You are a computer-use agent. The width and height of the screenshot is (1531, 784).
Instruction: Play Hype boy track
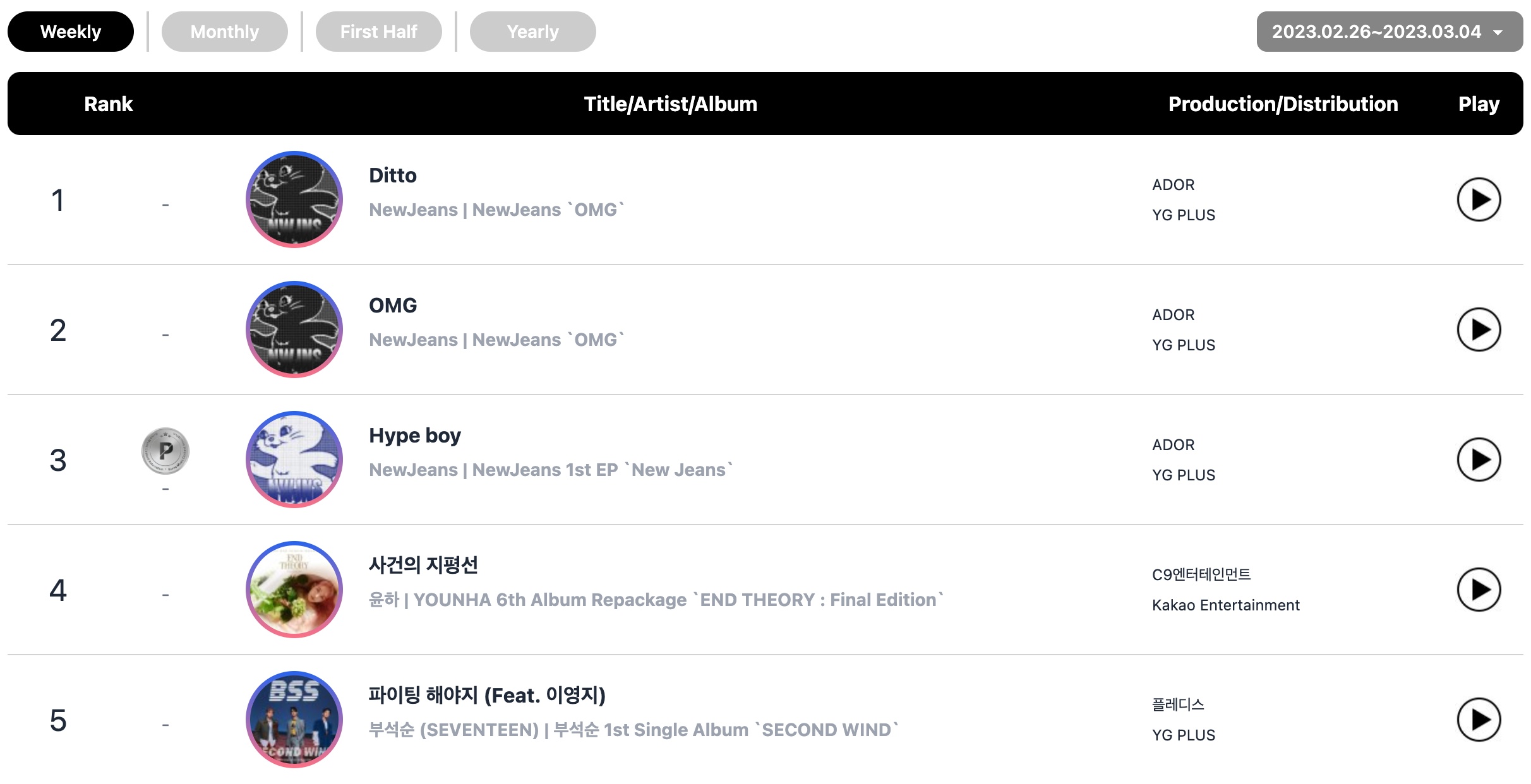(x=1479, y=460)
